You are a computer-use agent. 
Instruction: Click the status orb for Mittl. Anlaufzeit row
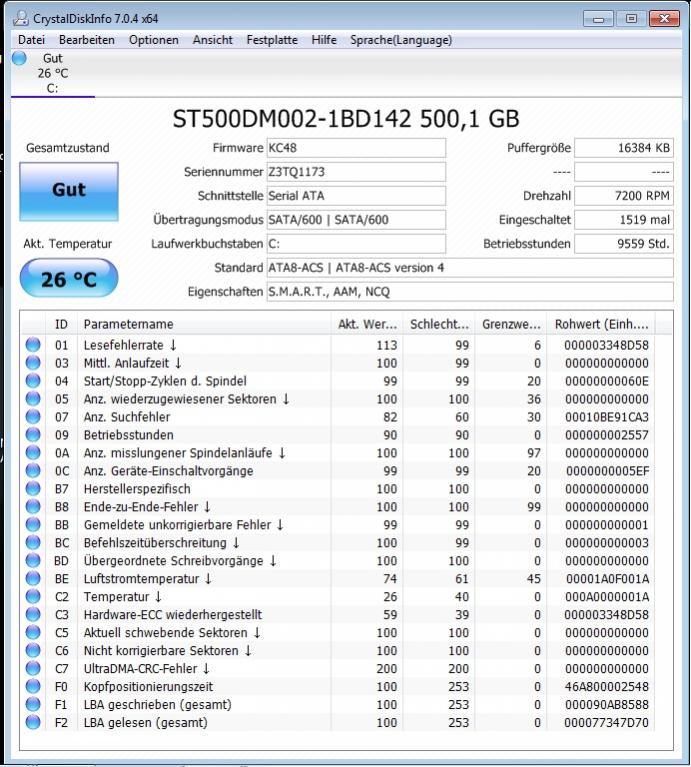(x=33, y=363)
